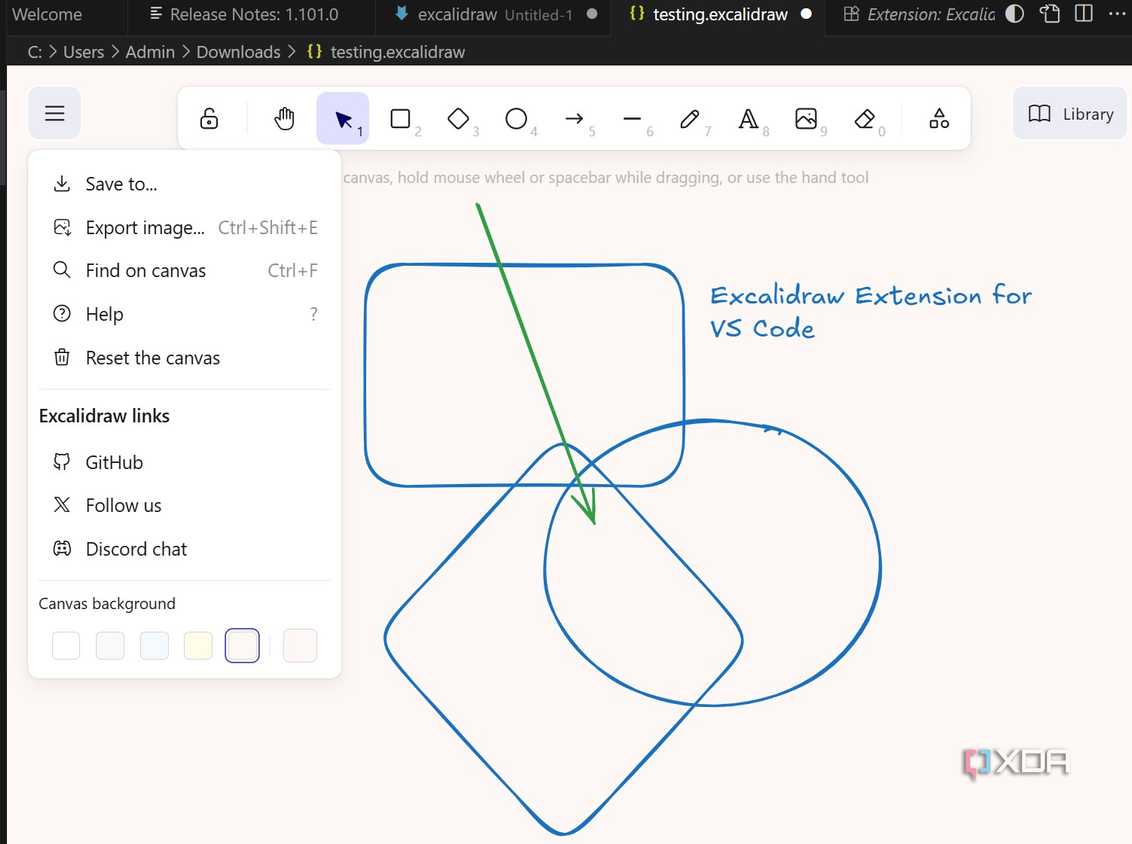Select the Draw pencil tool
Image resolution: width=1132 pixels, height=844 pixels.
pyautogui.click(x=689, y=118)
